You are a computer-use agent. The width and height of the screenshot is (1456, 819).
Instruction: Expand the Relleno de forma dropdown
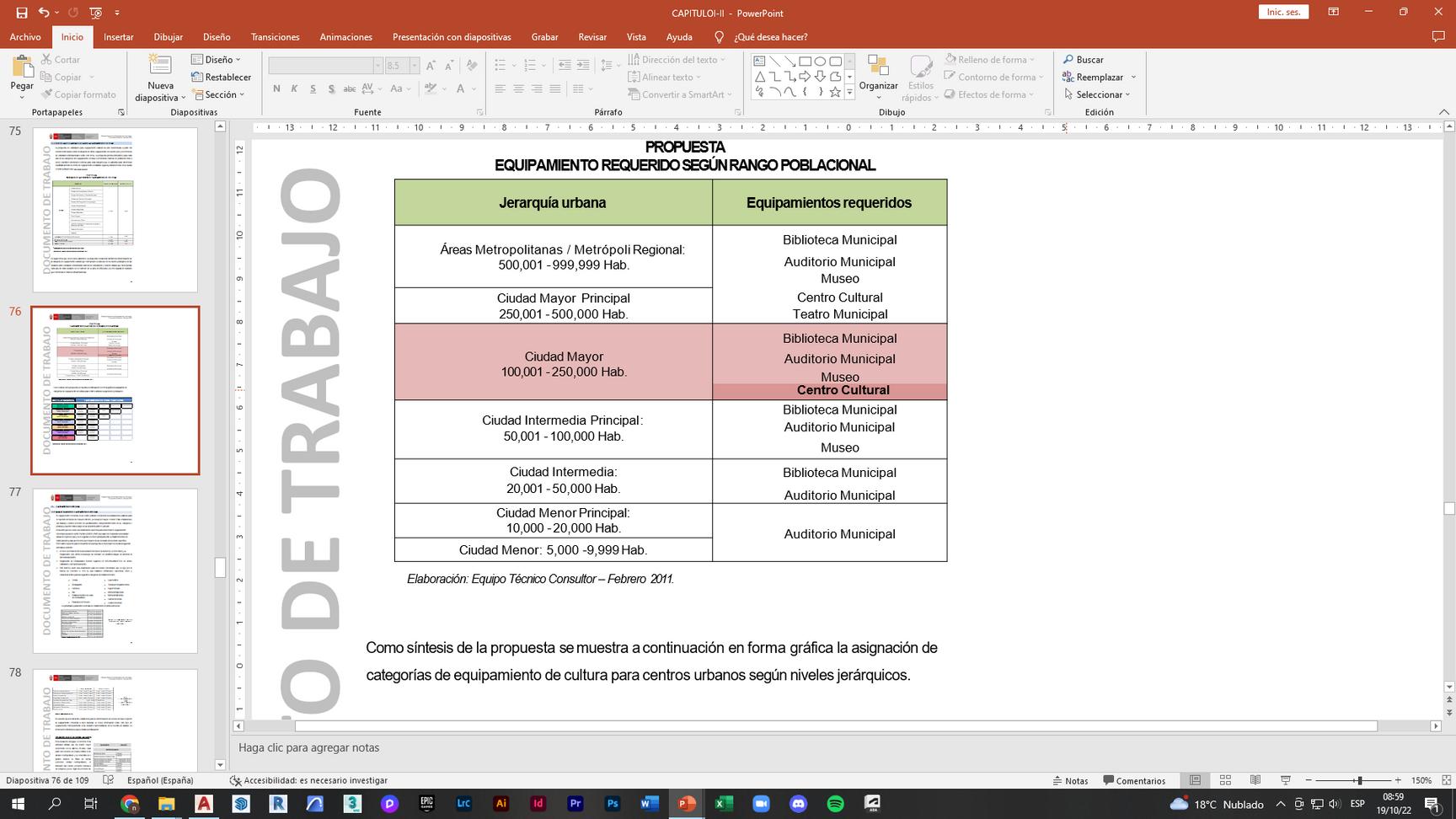pyautogui.click(x=990, y=60)
